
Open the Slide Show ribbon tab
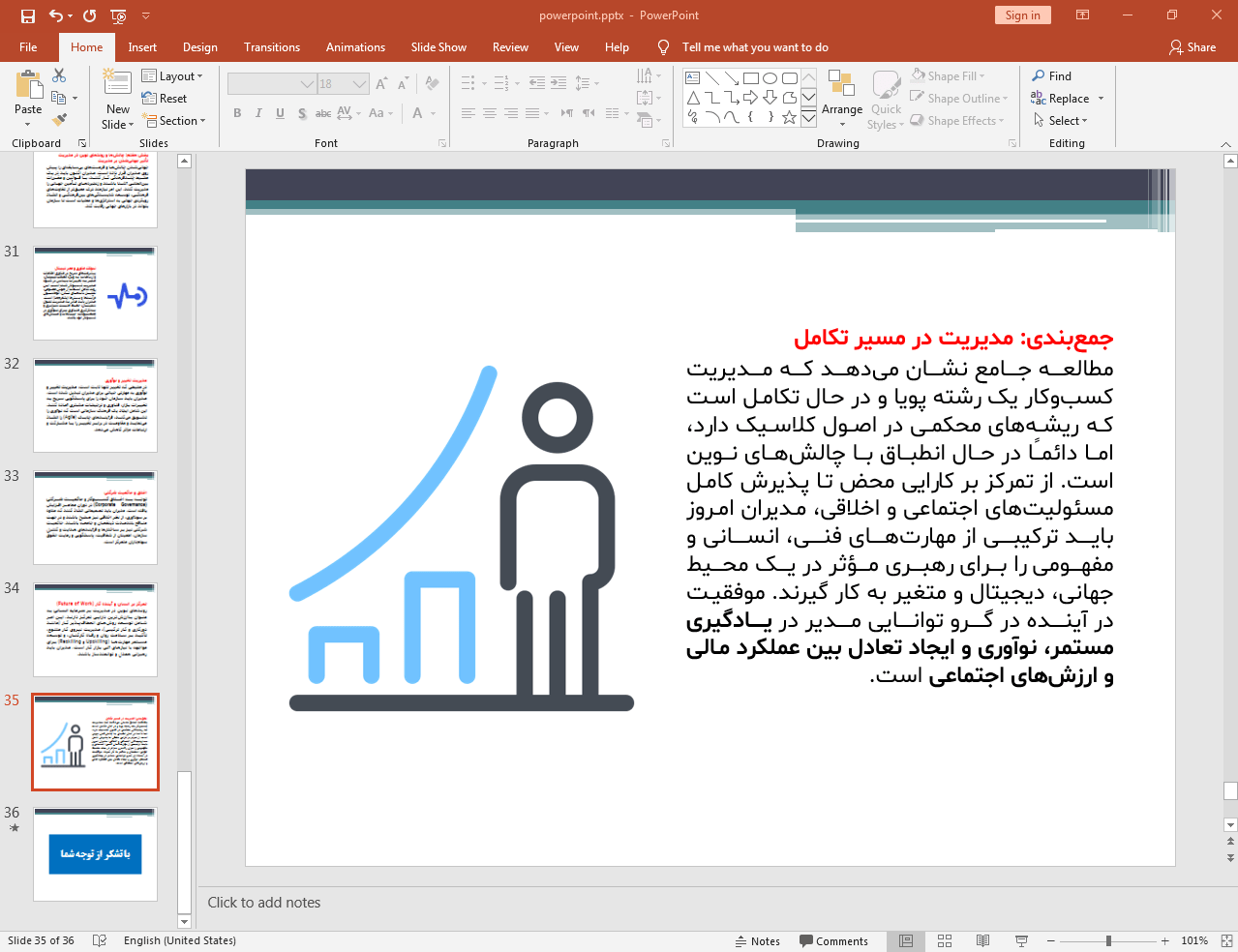(438, 46)
